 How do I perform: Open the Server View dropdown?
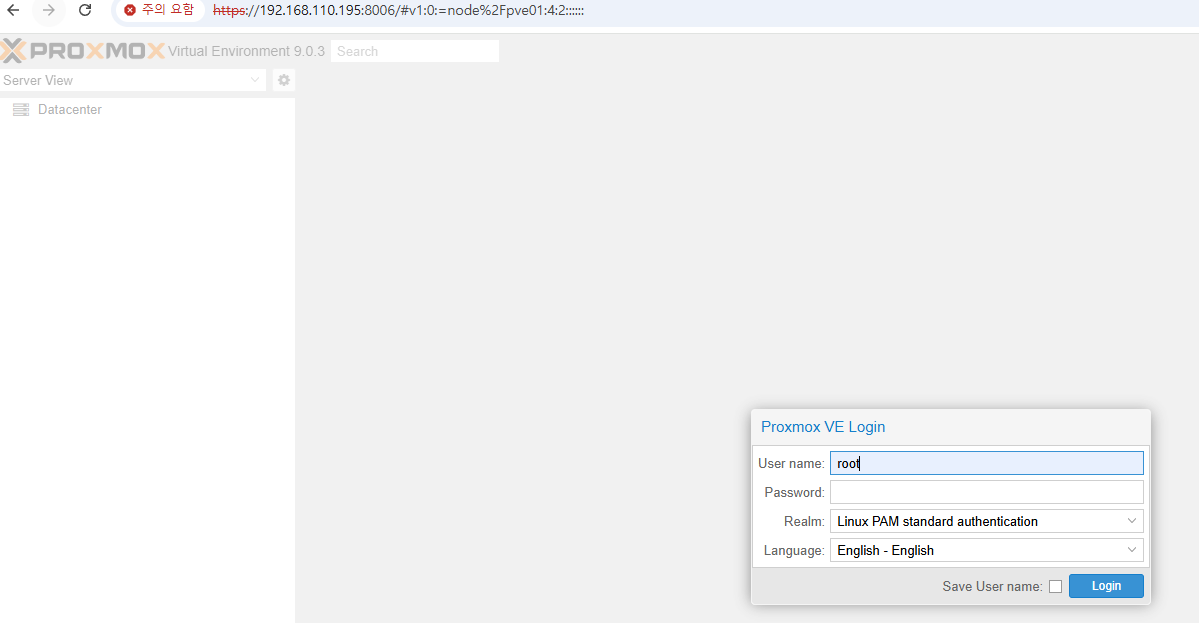pos(132,80)
